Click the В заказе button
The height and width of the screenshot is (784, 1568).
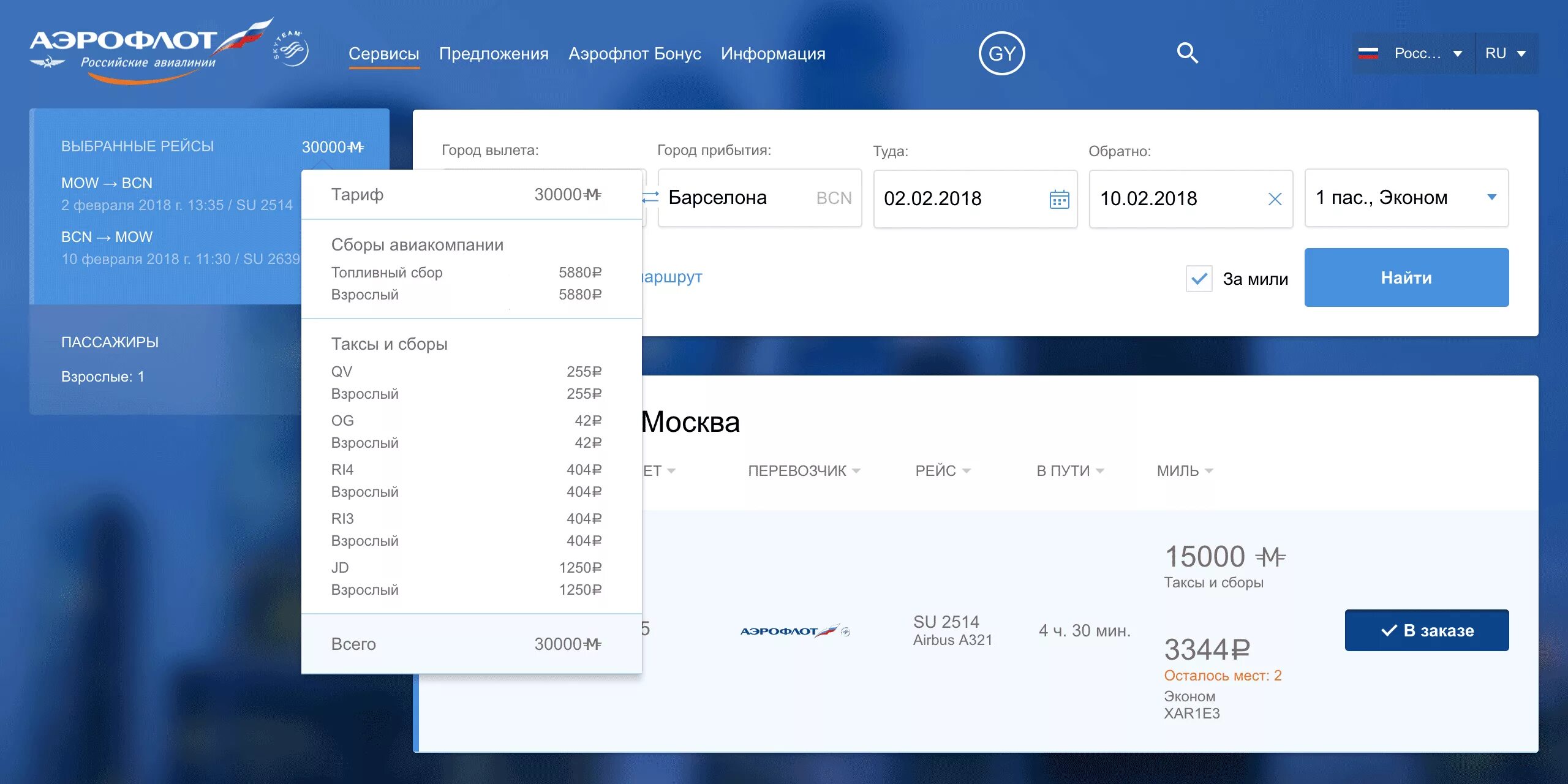click(x=1426, y=630)
